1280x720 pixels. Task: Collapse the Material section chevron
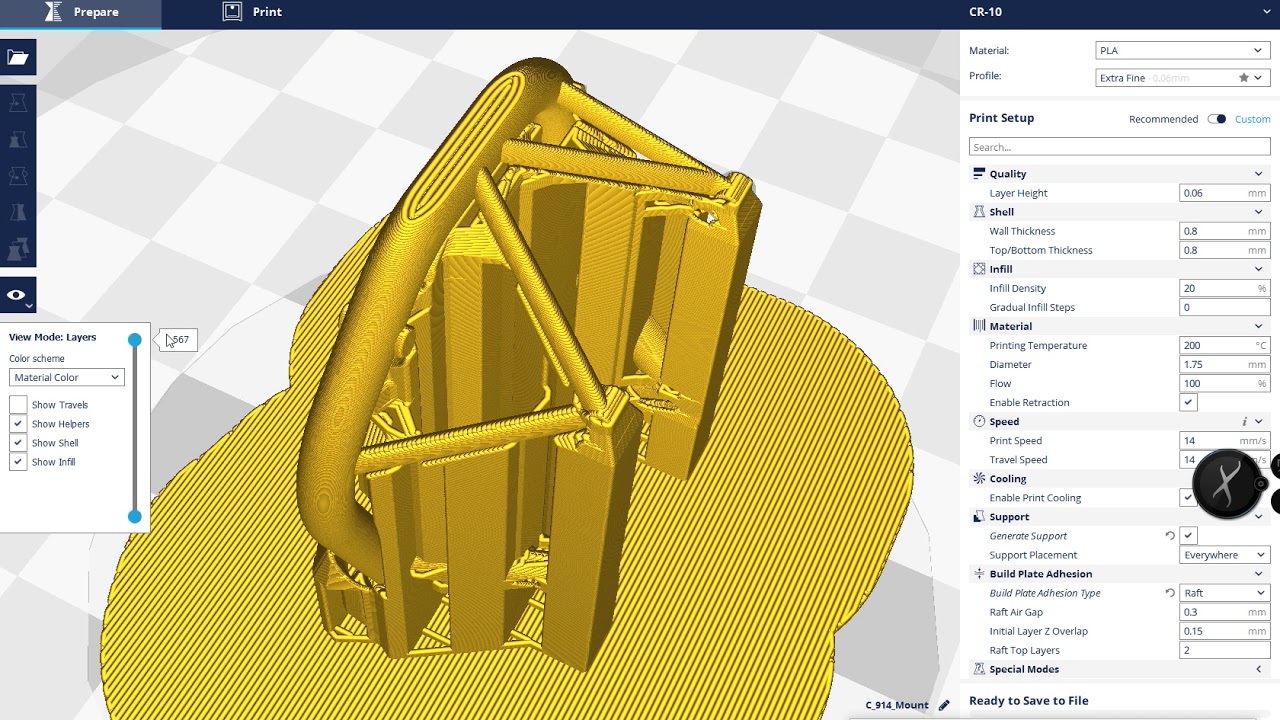point(1258,326)
